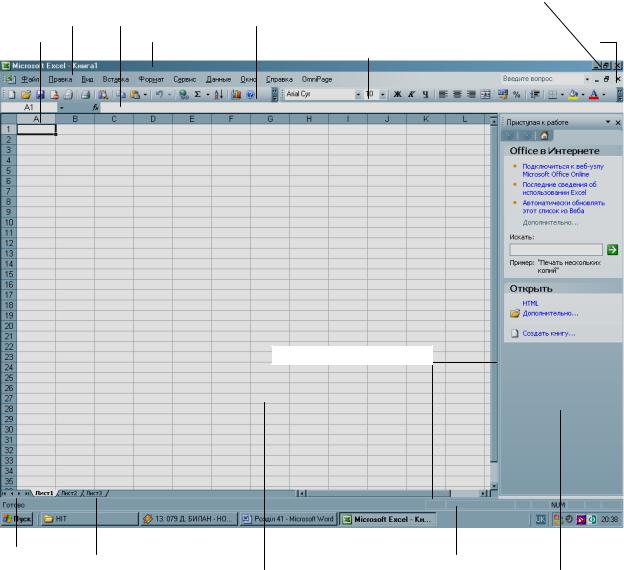
Task: Select the column D header
Action: tap(153, 119)
